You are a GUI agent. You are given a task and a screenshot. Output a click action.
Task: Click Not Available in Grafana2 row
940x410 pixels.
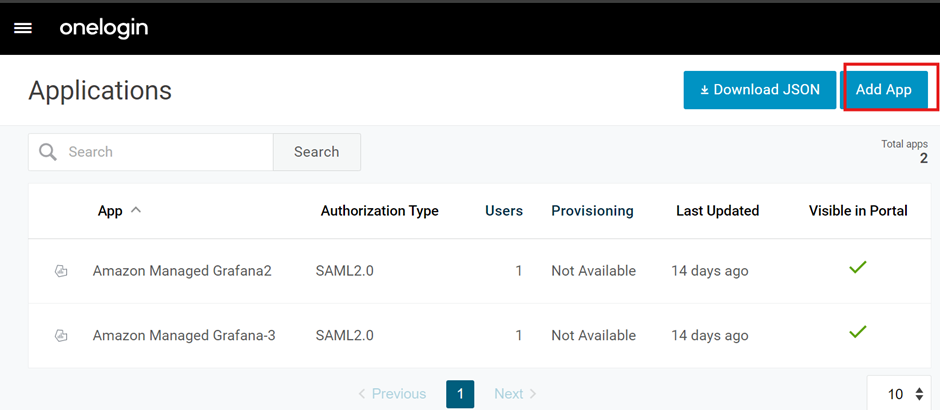coord(593,271)
